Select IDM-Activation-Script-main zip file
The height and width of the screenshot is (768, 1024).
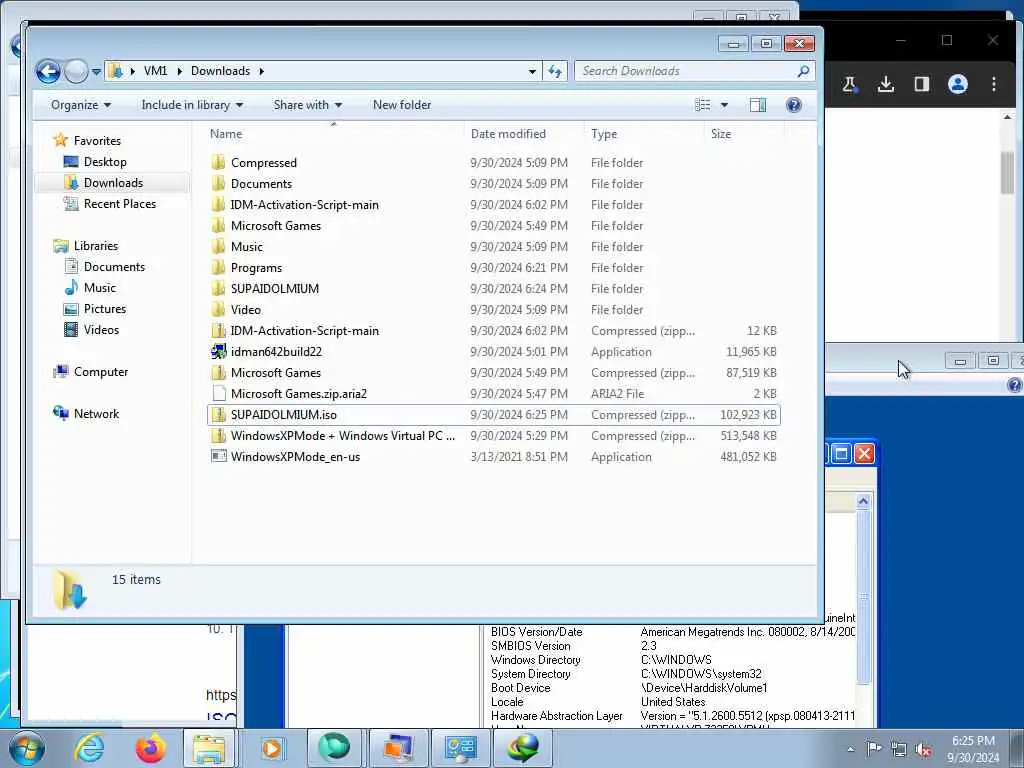pos(304,330)
